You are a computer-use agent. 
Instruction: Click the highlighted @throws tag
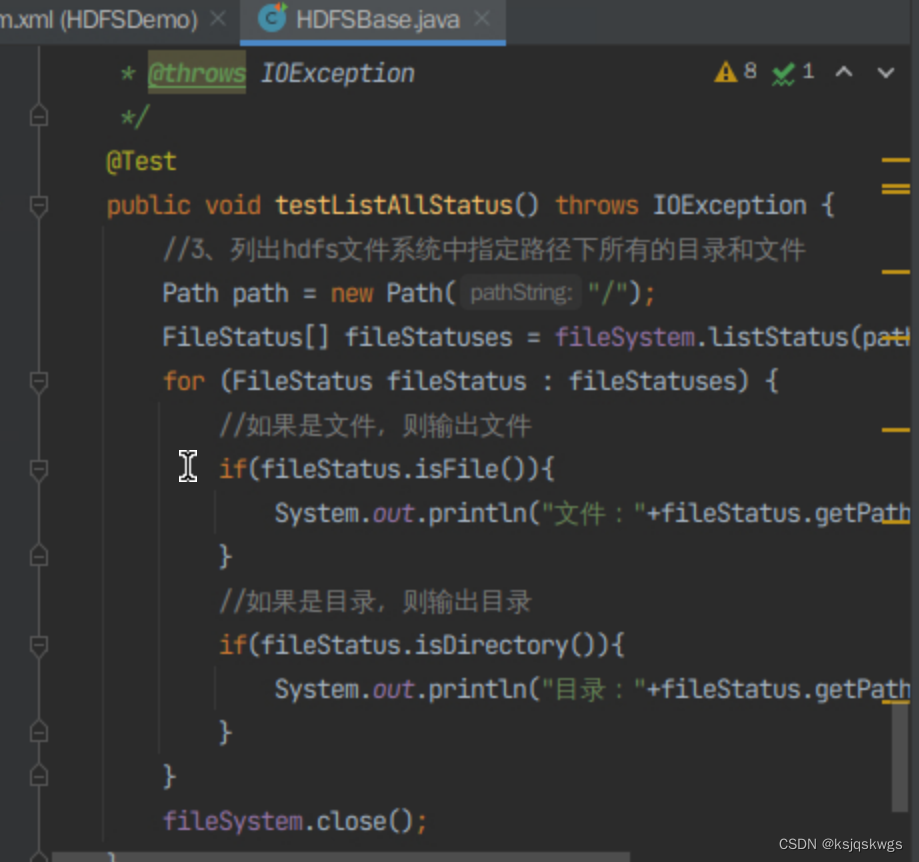coord(196,72)
